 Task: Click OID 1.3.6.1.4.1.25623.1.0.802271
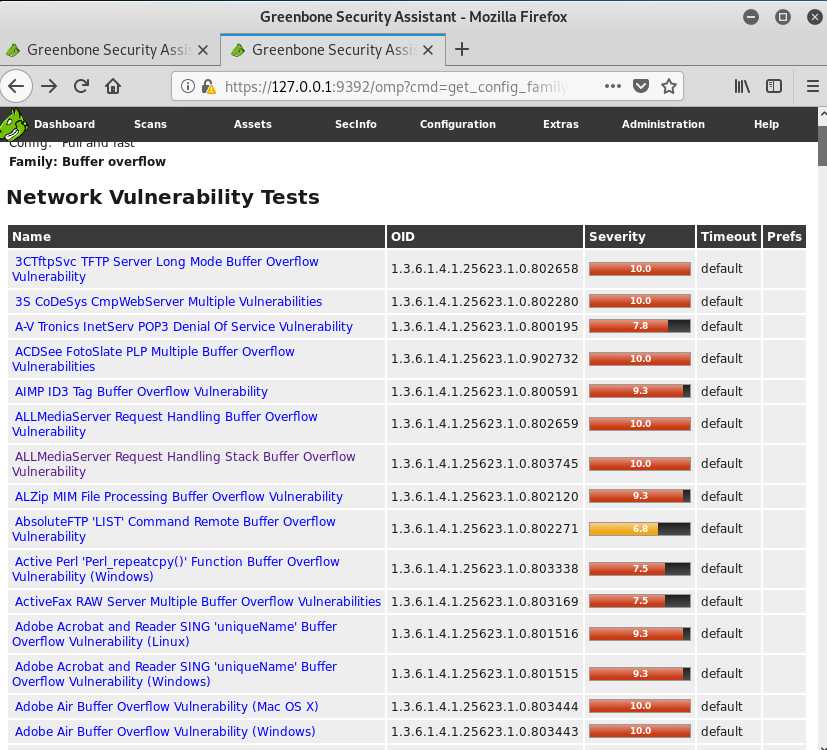(x=485, y=529)
